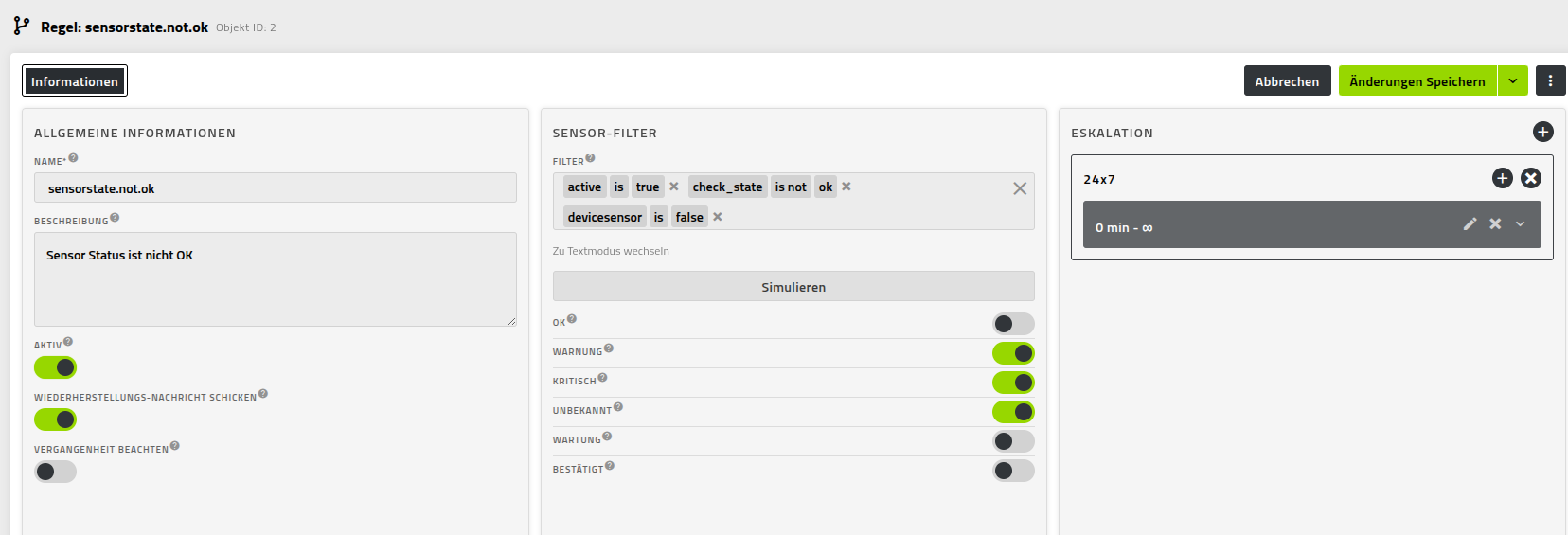Image resolution: width=1568 pixels, height=535 pixels.
Task: Disable the Aktiv toggle
Action: (x=56, y=367)
